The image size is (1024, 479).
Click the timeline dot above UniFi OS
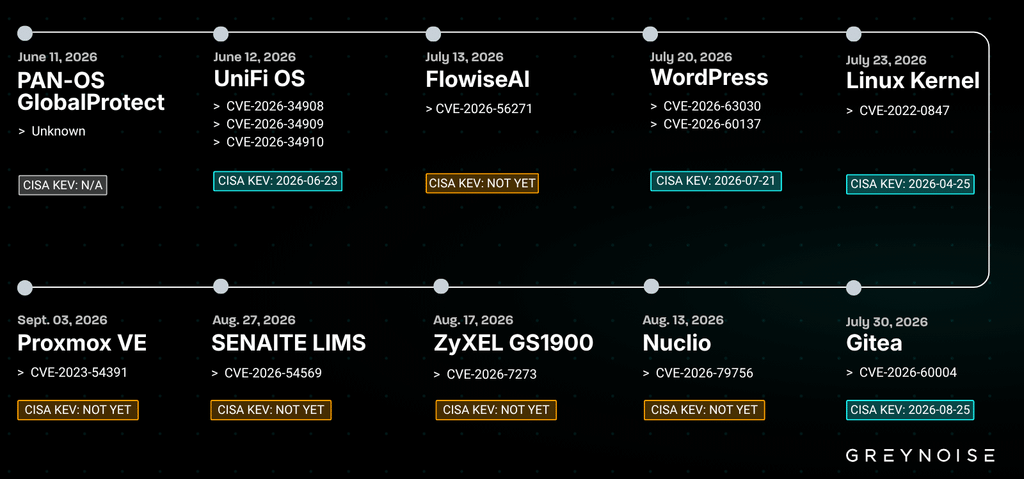point(221,33)
